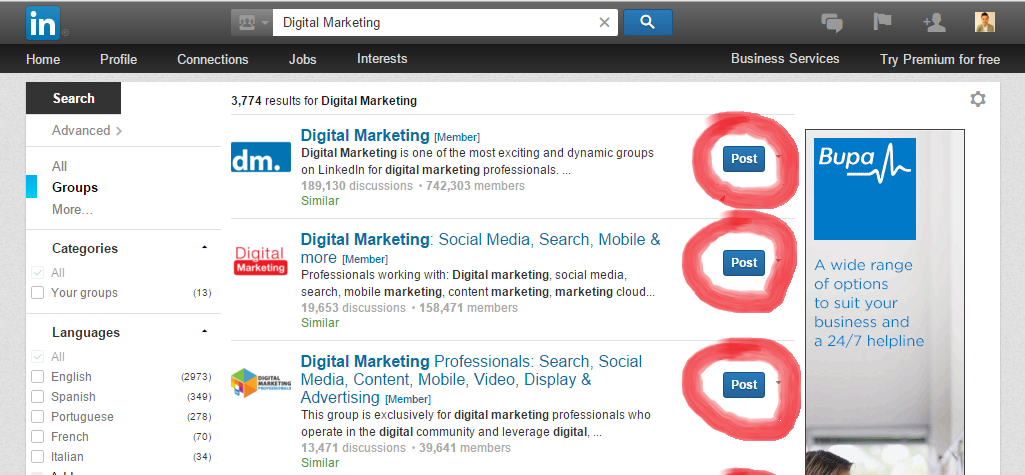Image resolution: width=1025 pixels, height=475 pixels.
Task: Open the notifications flag icon
Action: [883, 22]
